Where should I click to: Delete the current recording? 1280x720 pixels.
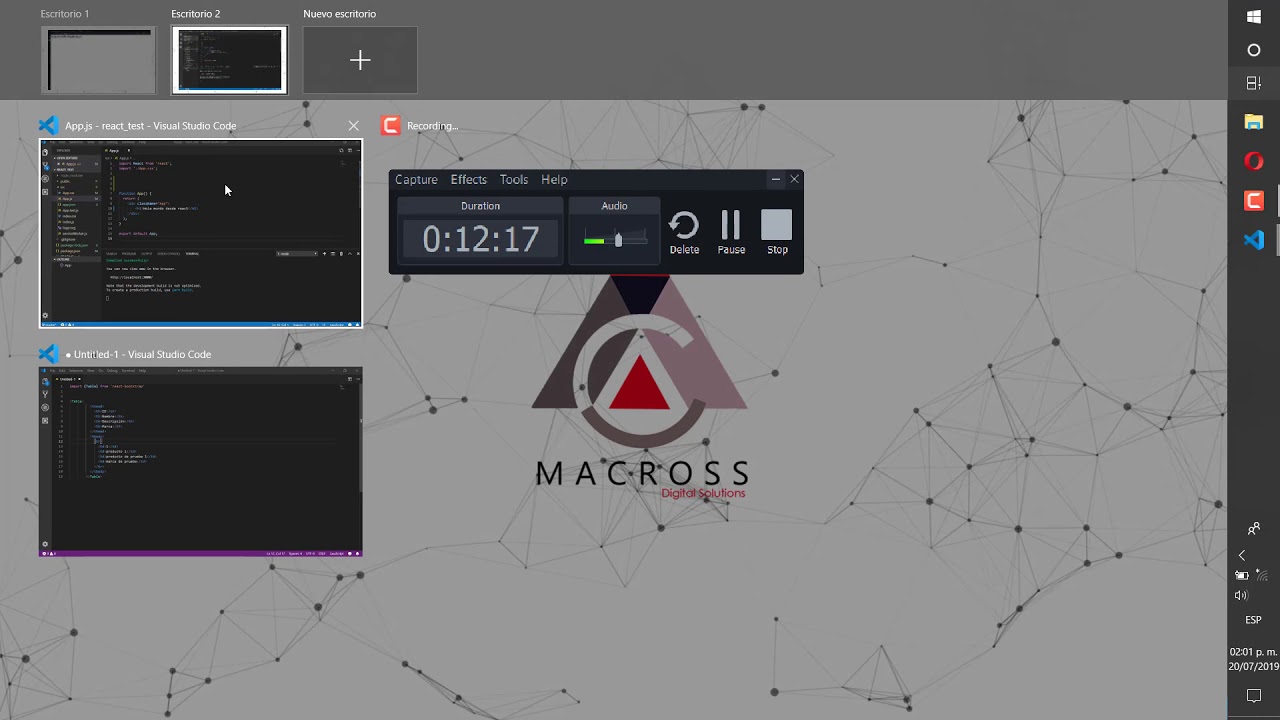[684, 233]
